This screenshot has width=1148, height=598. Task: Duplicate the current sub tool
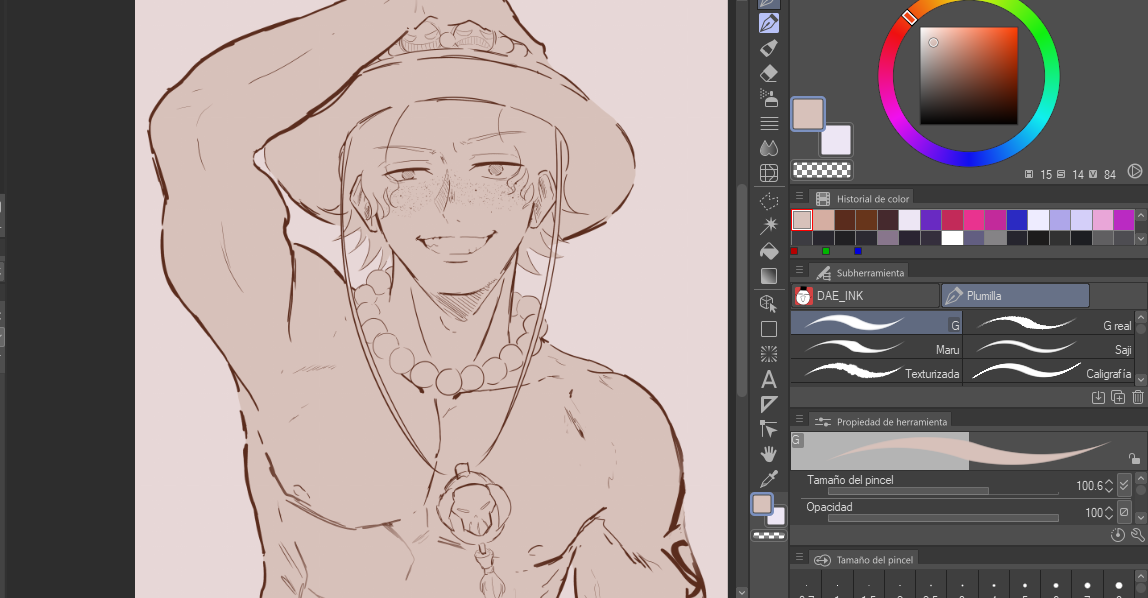[x=1118, y=397]
